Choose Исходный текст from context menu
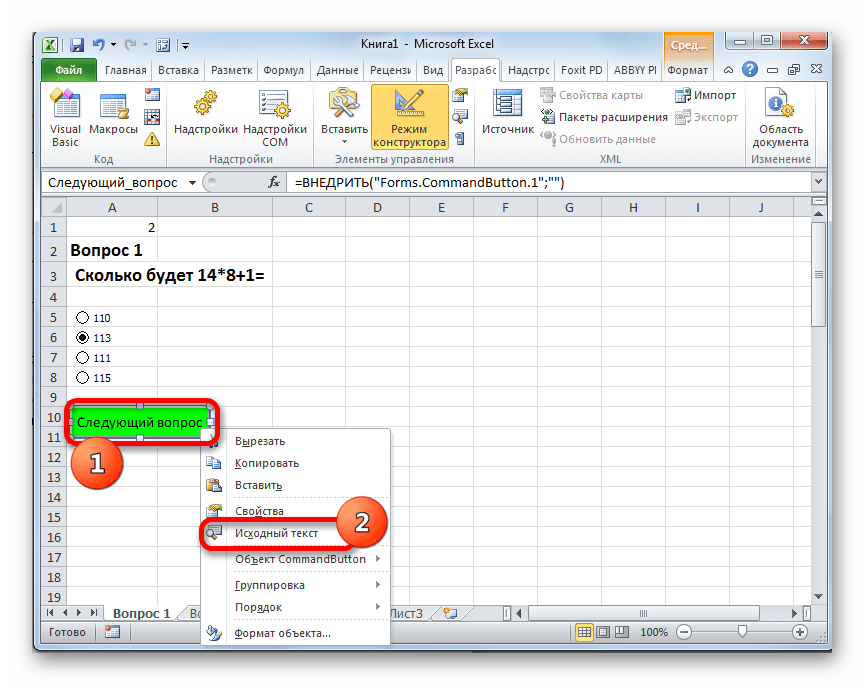 coord(277,533)
